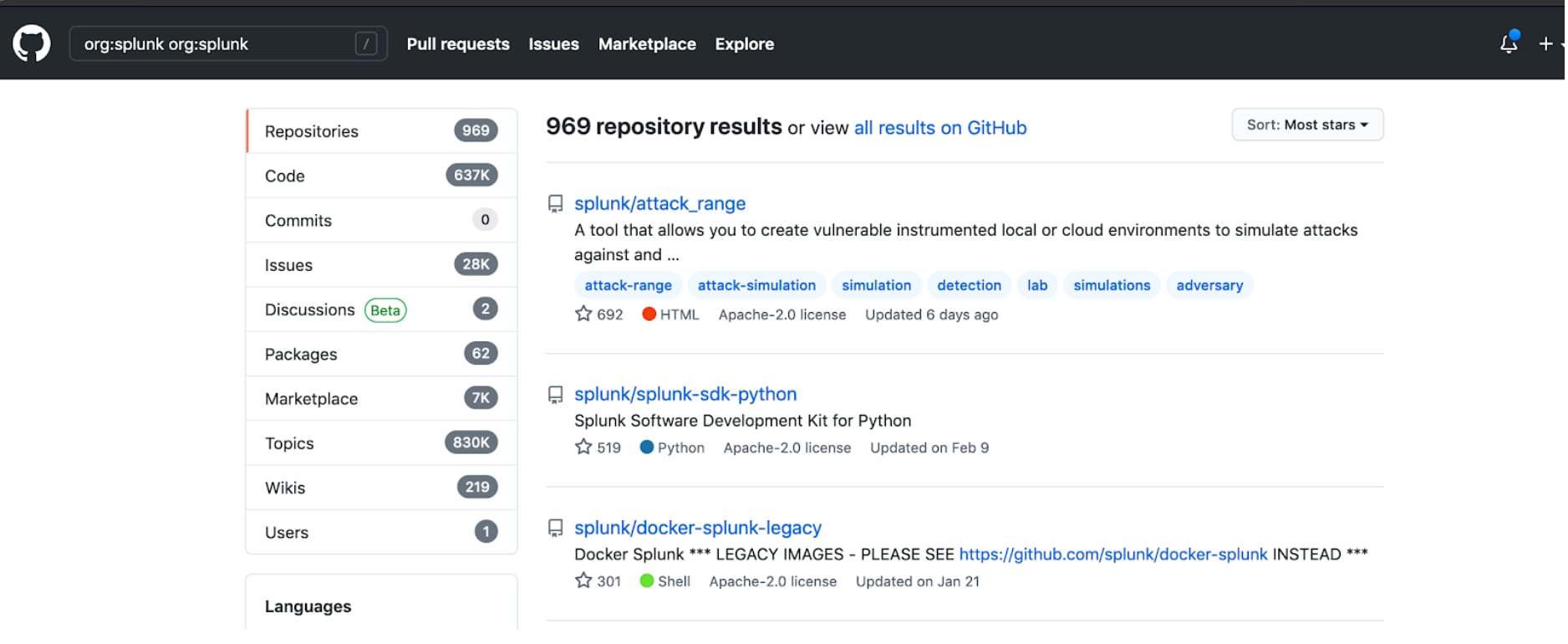Click the simulation topic tag
The image size is (1568, 644).
click(x=876, y=285)
